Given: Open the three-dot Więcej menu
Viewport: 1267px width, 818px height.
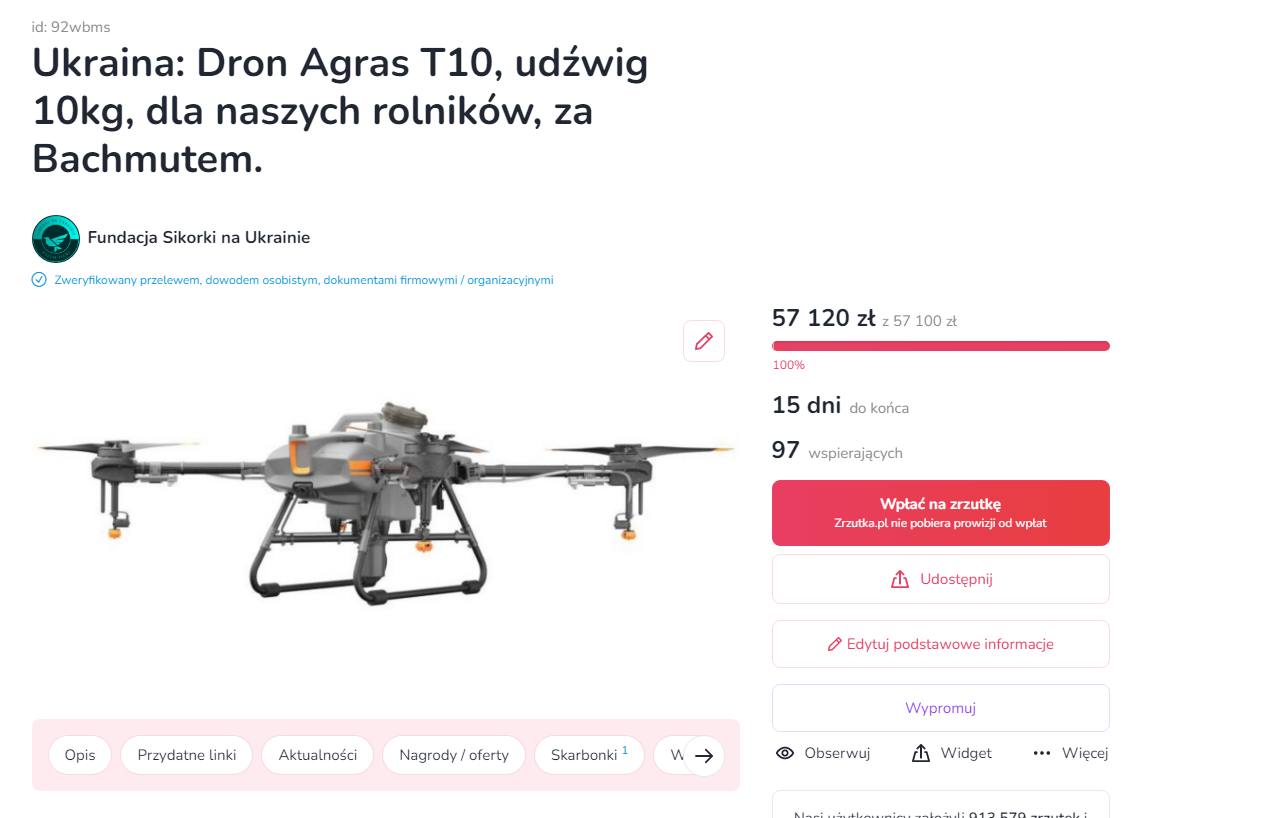Looking at the screenshot, I should tap(1042, 753).
